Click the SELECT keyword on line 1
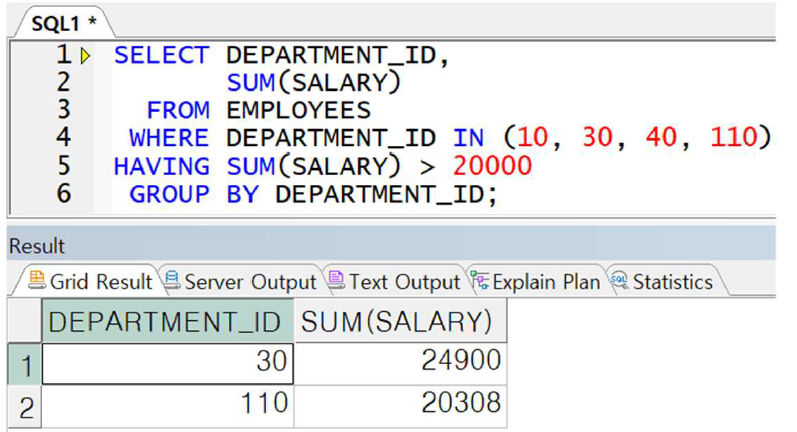The image size is (797, 432). click(x=162, y=55)
